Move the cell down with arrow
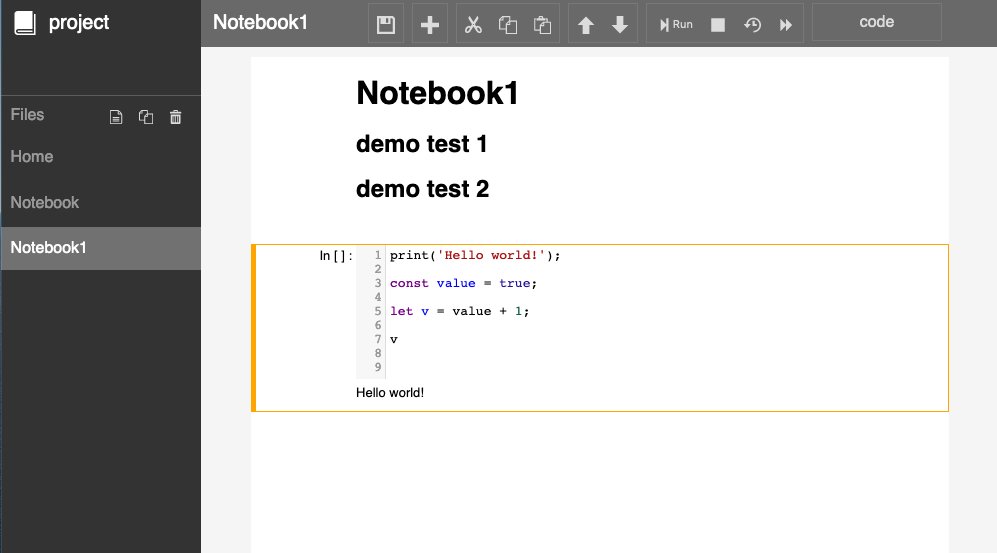Viewport: 997px width, 553px height. 620,24
